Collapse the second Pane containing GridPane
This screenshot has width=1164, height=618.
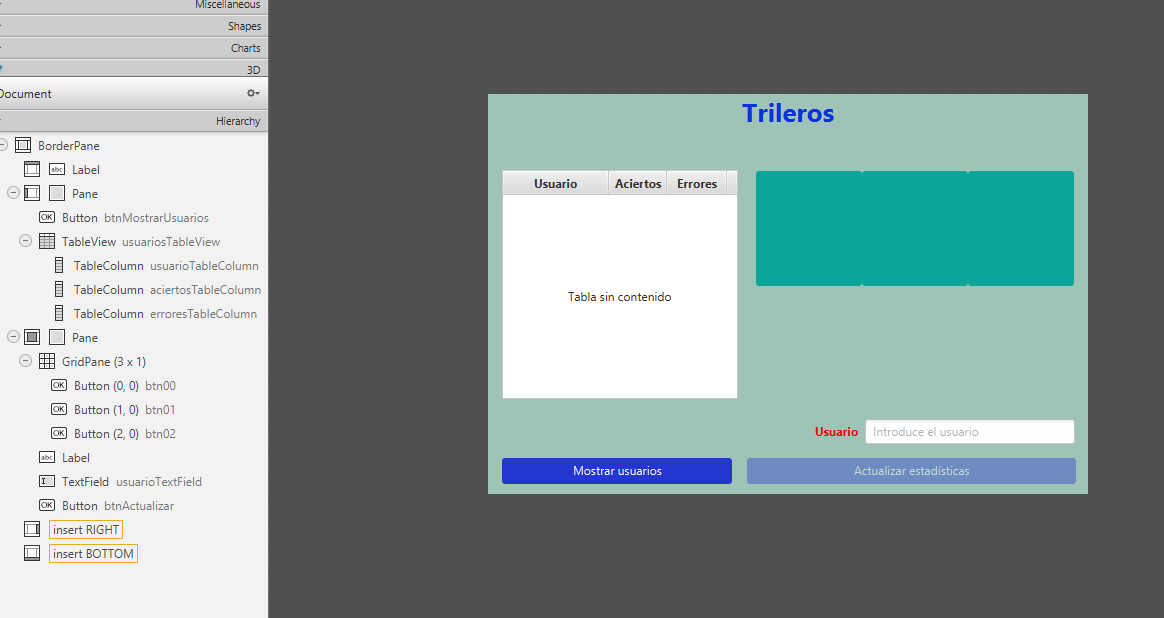click(x=13, y=336)
